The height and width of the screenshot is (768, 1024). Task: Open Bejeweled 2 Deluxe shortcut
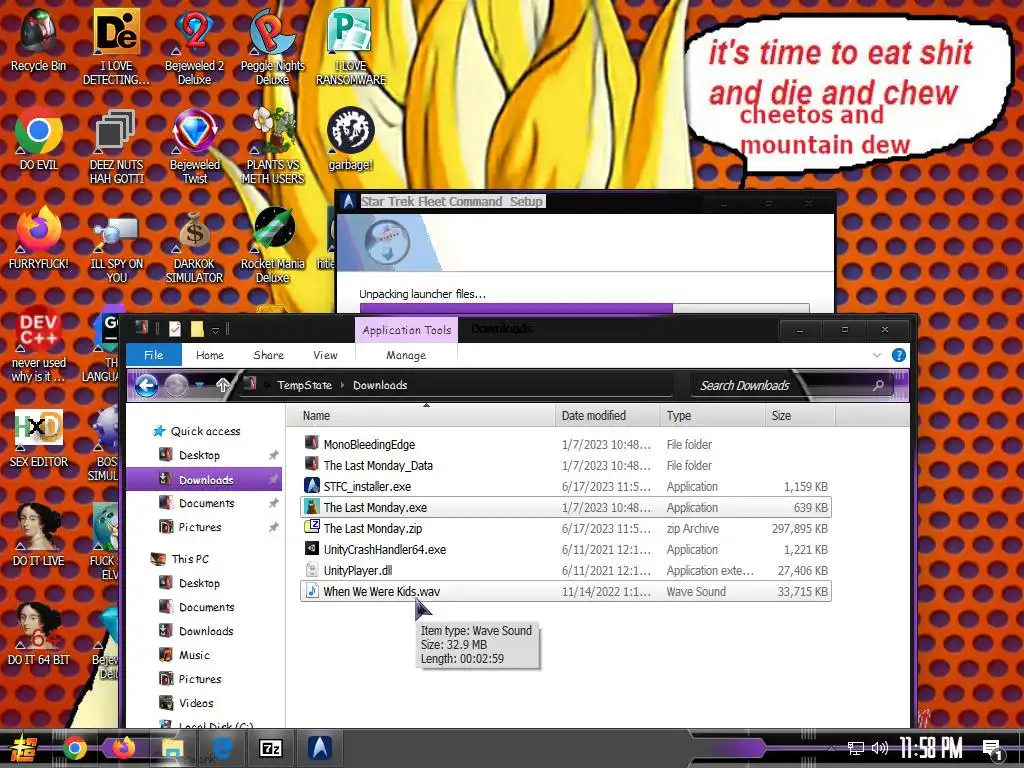(194, 47)
